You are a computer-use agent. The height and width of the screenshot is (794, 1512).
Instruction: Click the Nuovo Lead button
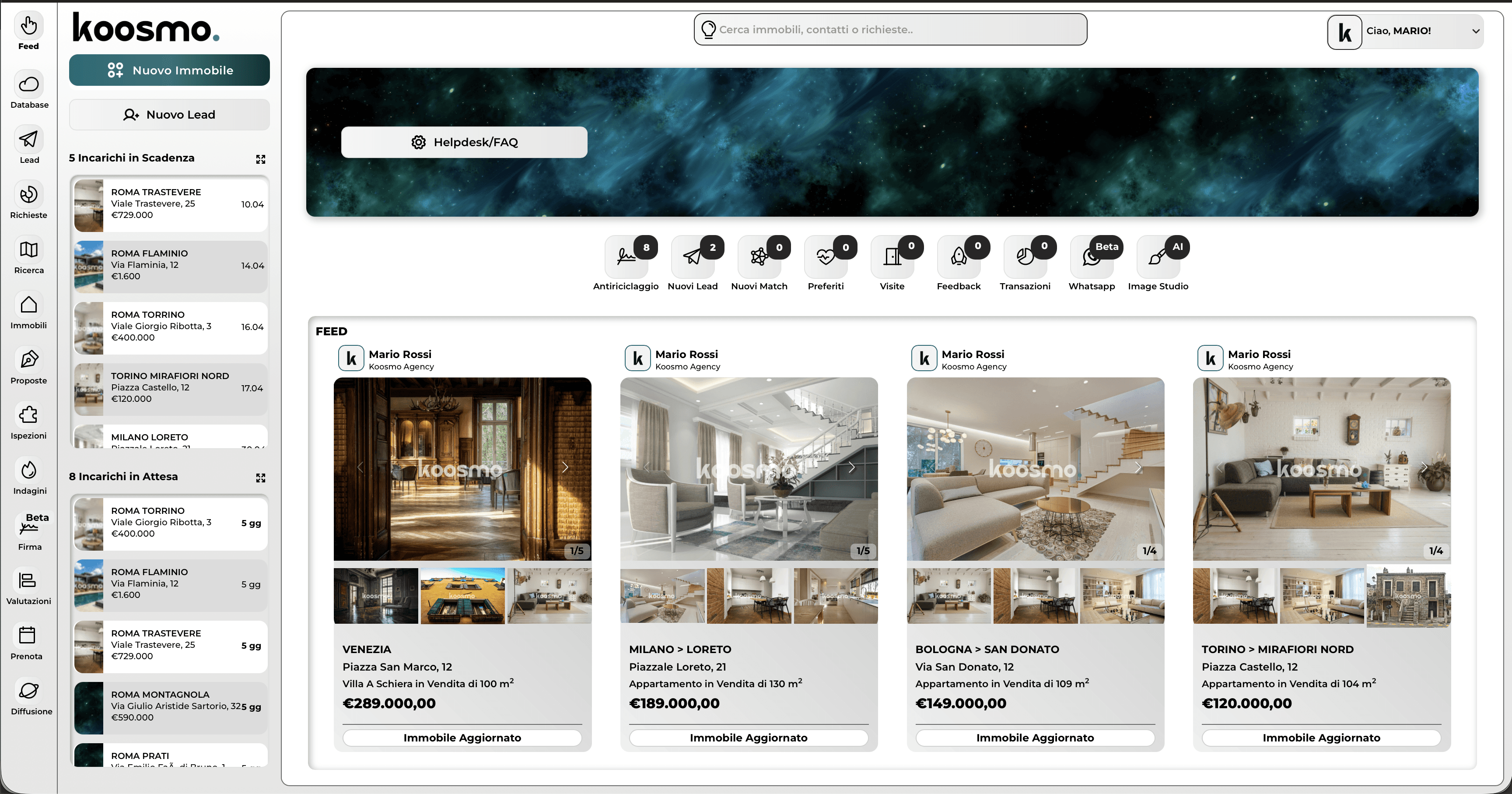click(x=170, y=115)
